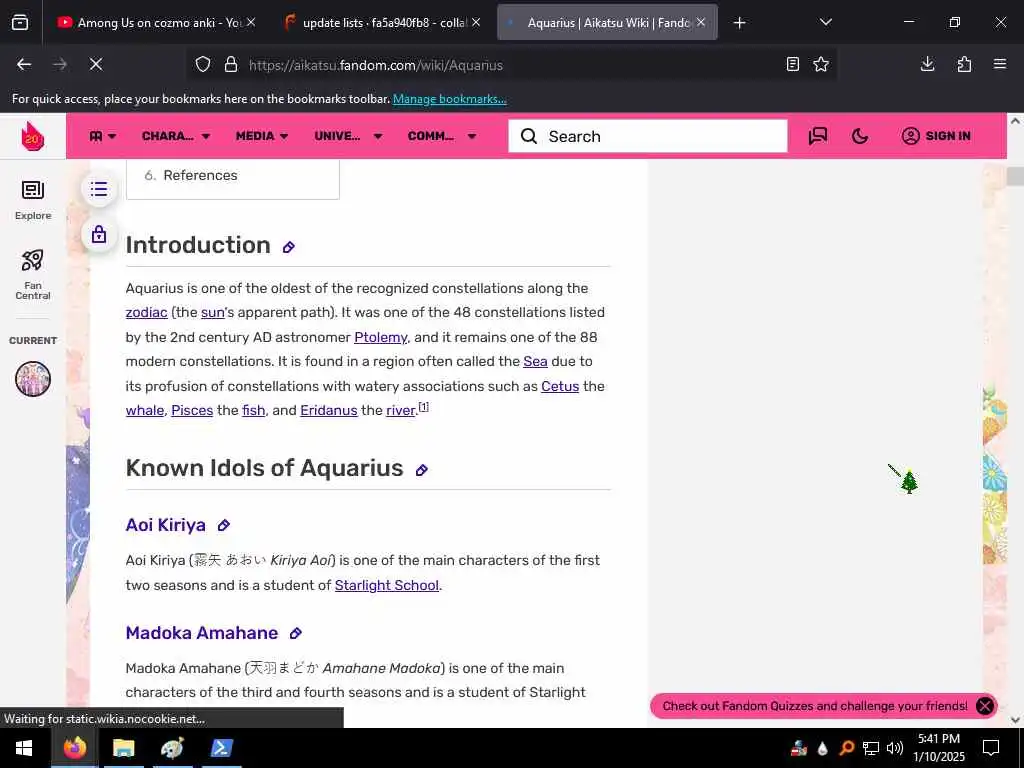Dismiss the Fandom Quizzes banner

pyautogui.click(x=985, y=706)
